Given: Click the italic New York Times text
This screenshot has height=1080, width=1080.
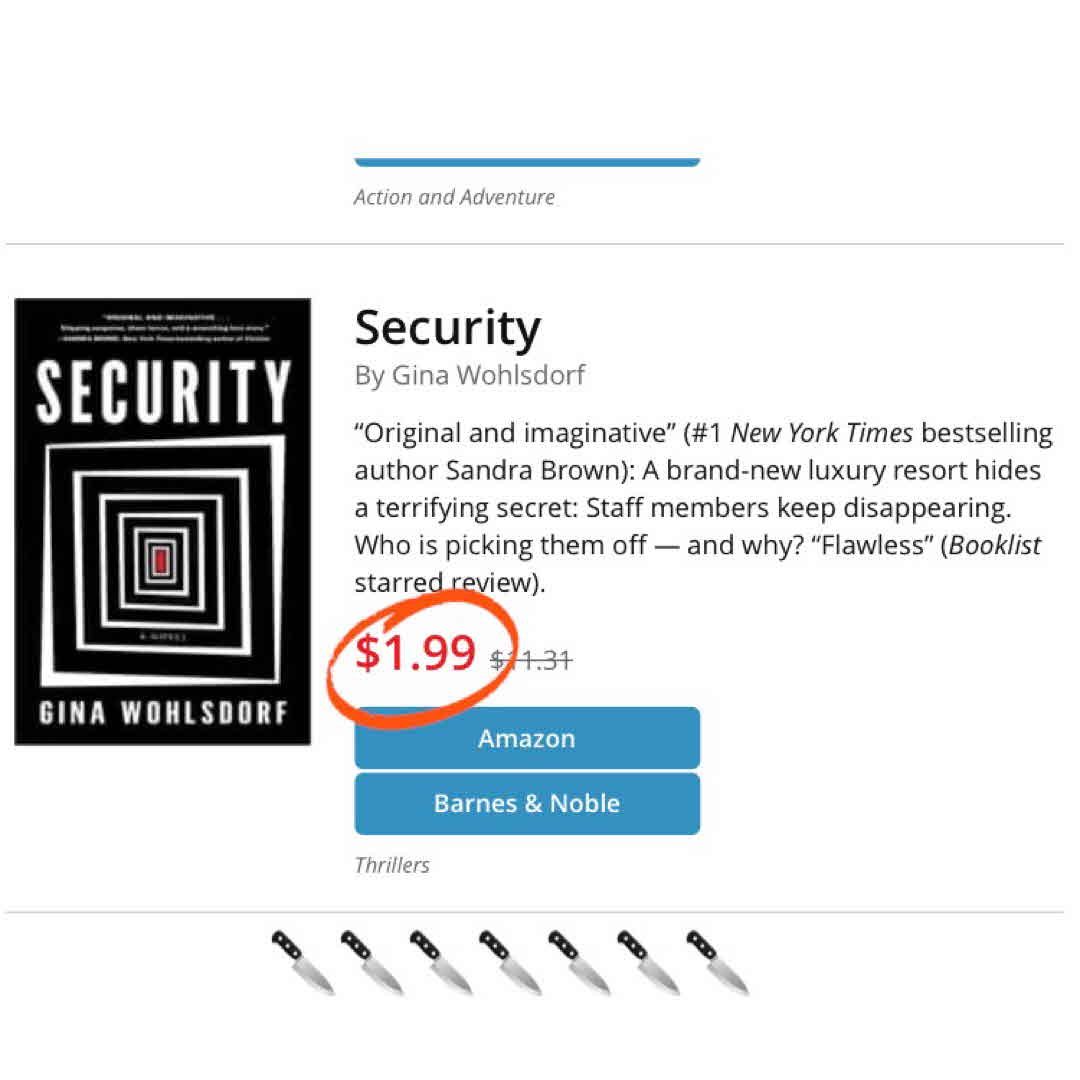Looking at the screenshot, I should [x=821, y=433].
